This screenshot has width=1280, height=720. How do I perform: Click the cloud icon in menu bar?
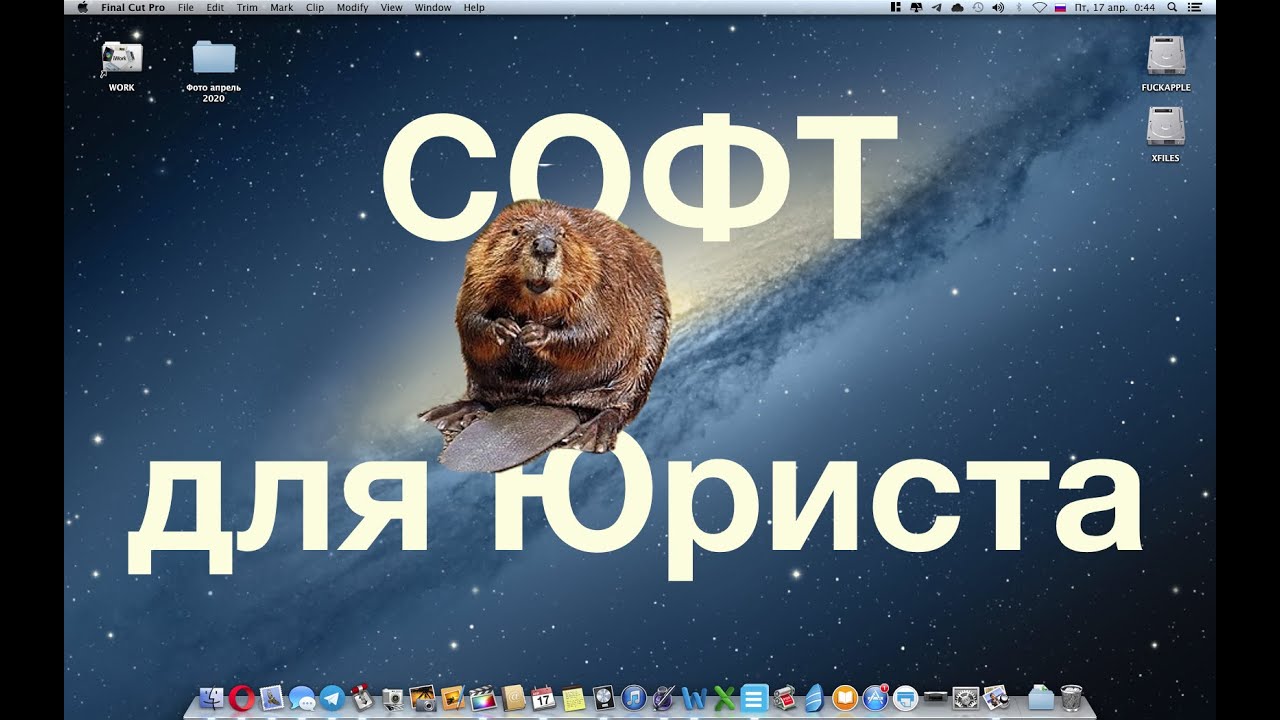click(957, 7)
